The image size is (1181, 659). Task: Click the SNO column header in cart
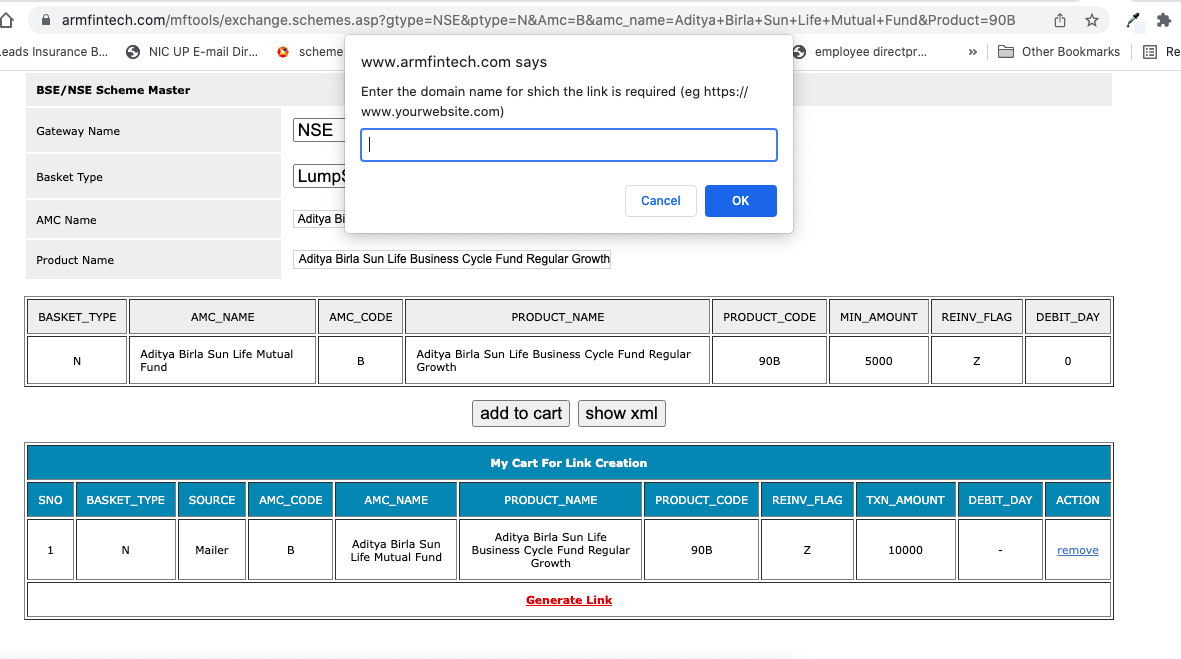pos(50,500)
